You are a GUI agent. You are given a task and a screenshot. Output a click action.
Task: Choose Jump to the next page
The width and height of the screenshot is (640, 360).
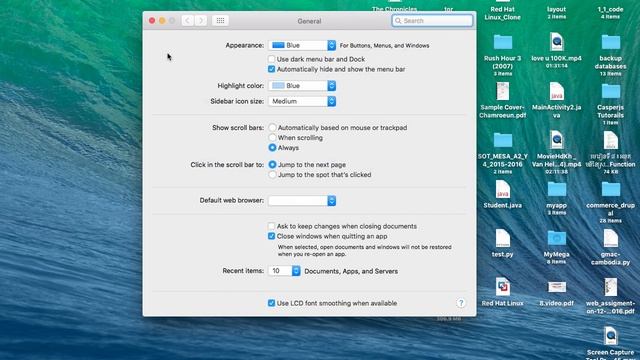[272, 165]
